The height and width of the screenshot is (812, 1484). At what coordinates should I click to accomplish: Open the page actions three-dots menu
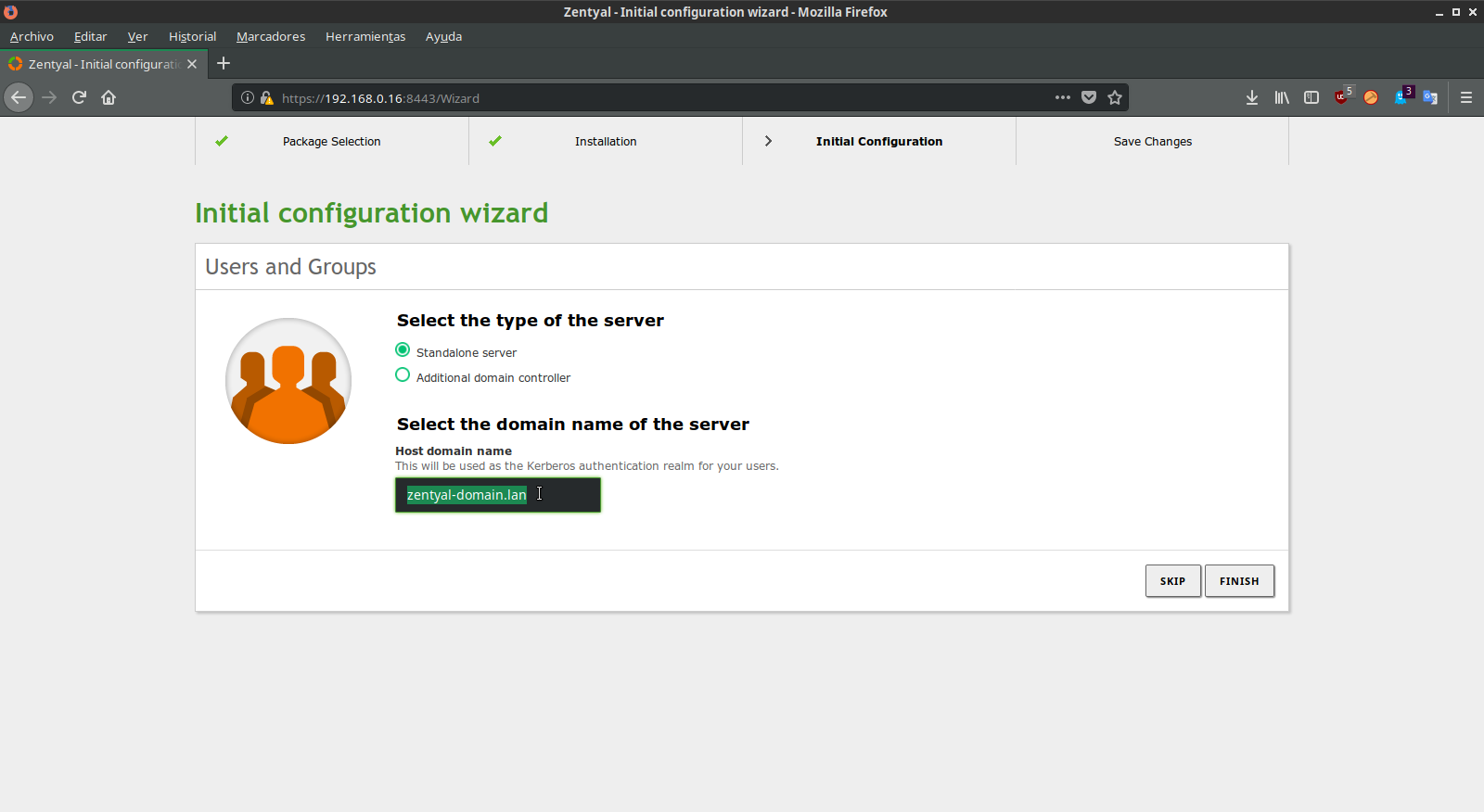(1063, 97)
